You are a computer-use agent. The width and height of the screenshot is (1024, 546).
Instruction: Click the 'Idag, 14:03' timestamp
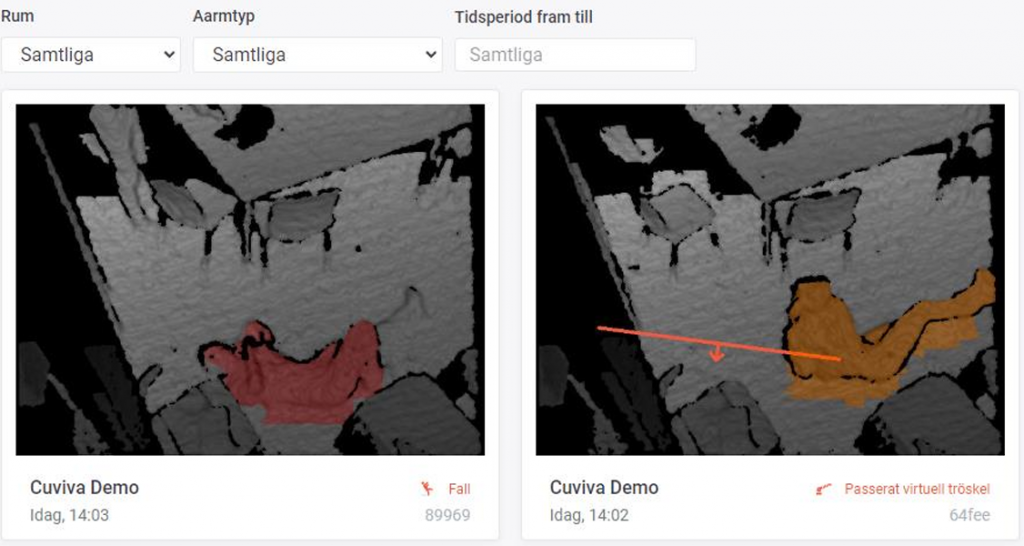[69, 515]
